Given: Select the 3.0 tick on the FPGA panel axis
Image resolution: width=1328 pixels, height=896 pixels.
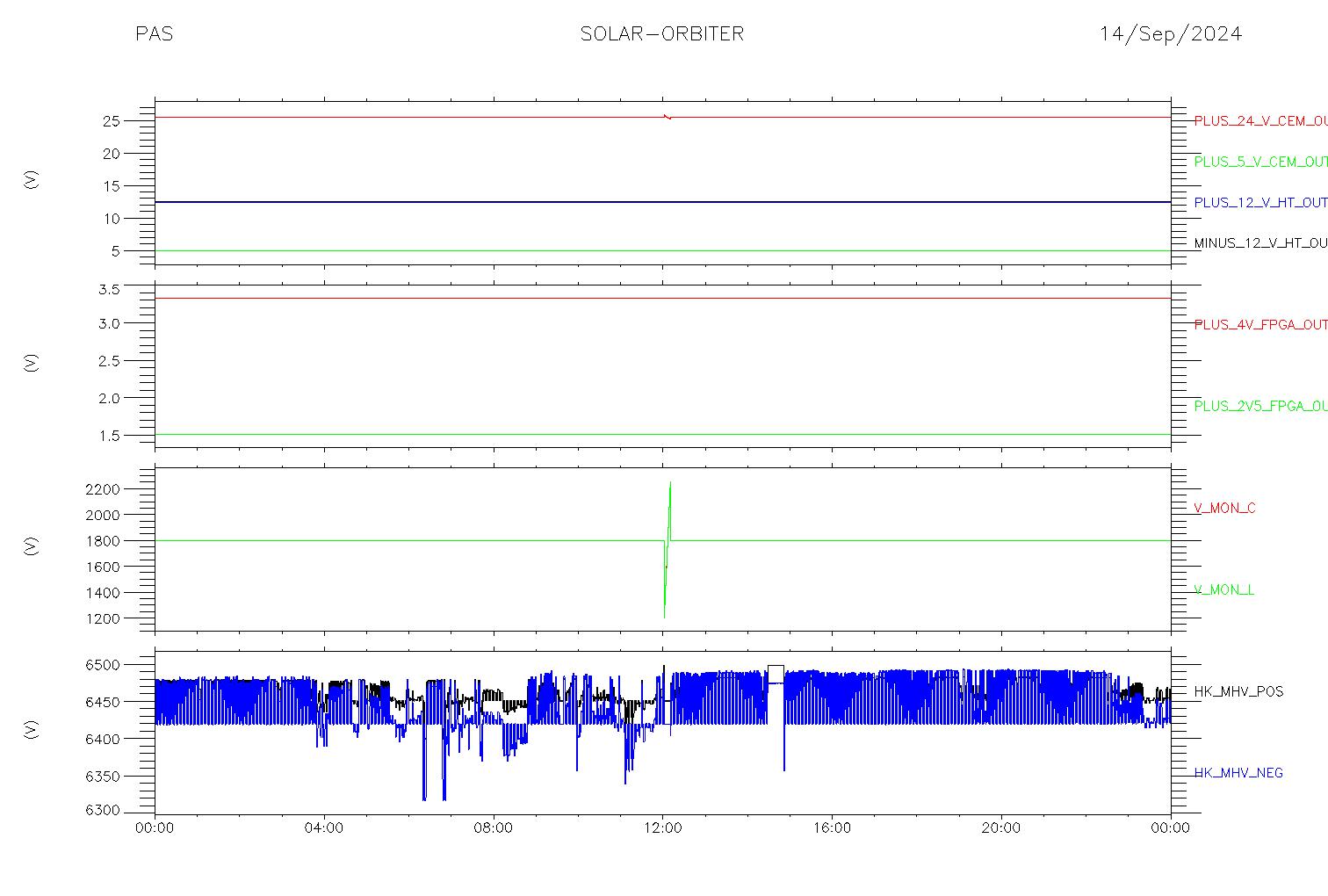Looking at the screenshot, I should 109,323.
